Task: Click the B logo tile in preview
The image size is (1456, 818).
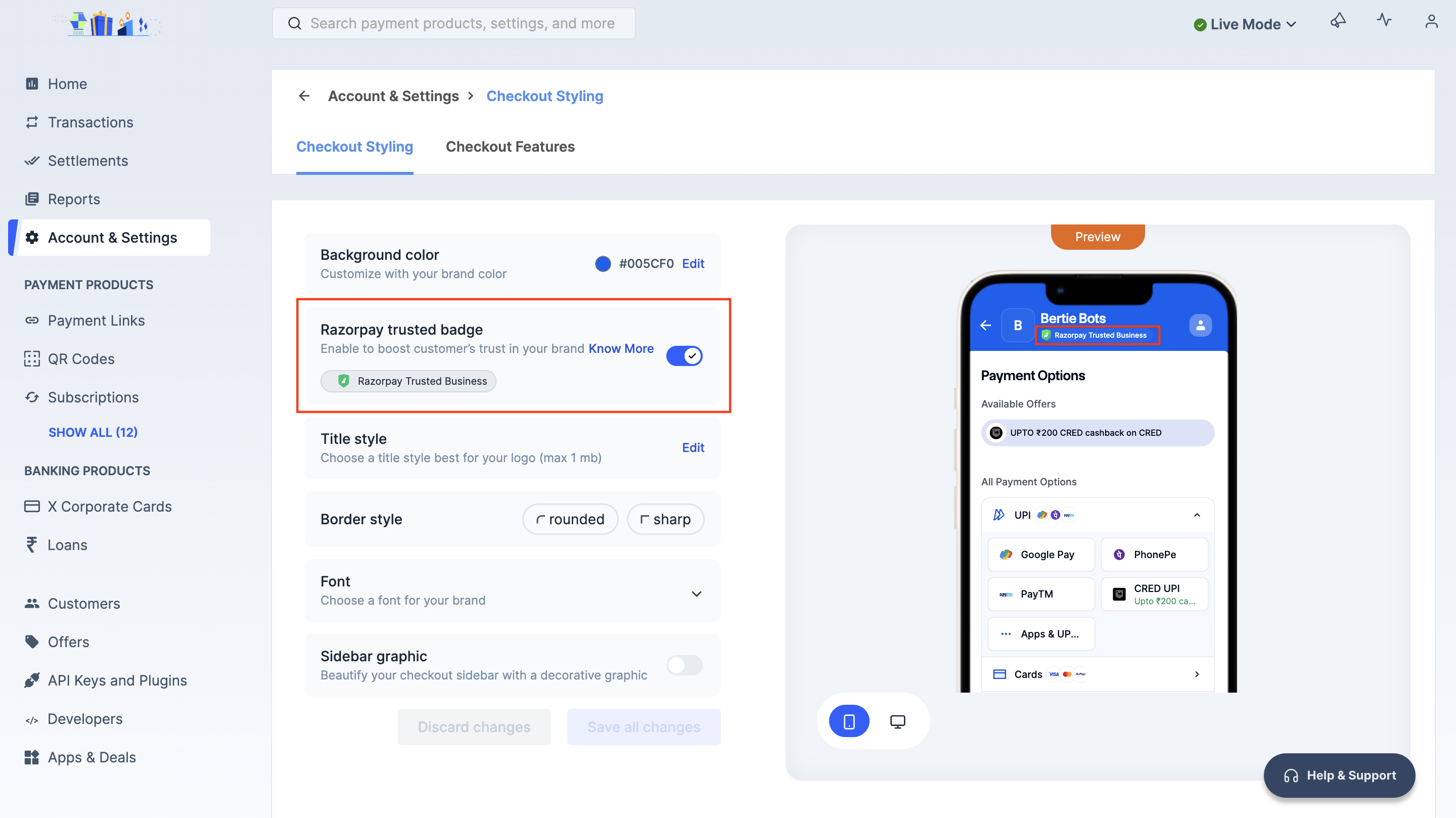Action: 1017,325
